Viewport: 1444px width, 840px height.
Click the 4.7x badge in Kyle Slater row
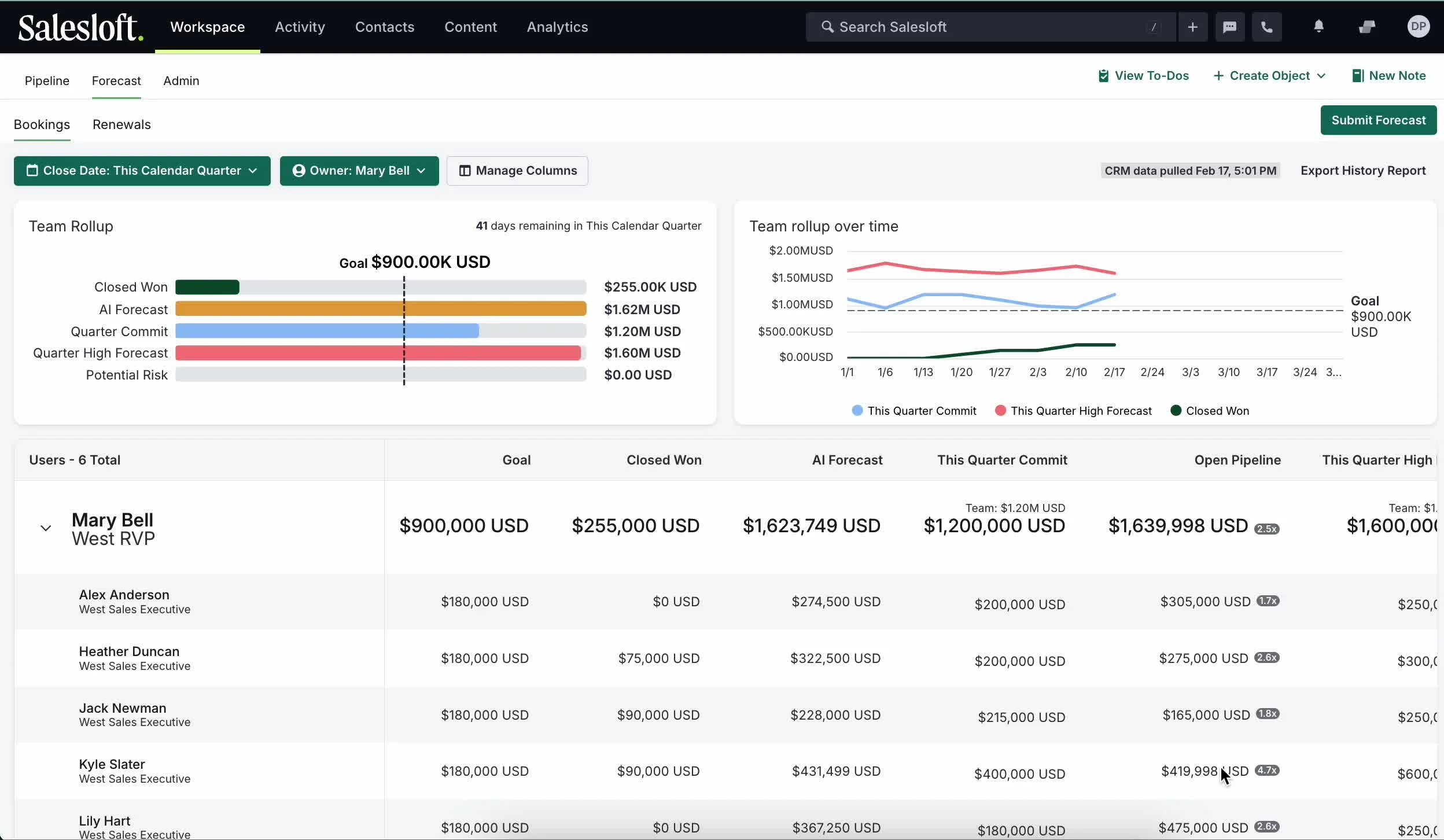(1267, 771)
